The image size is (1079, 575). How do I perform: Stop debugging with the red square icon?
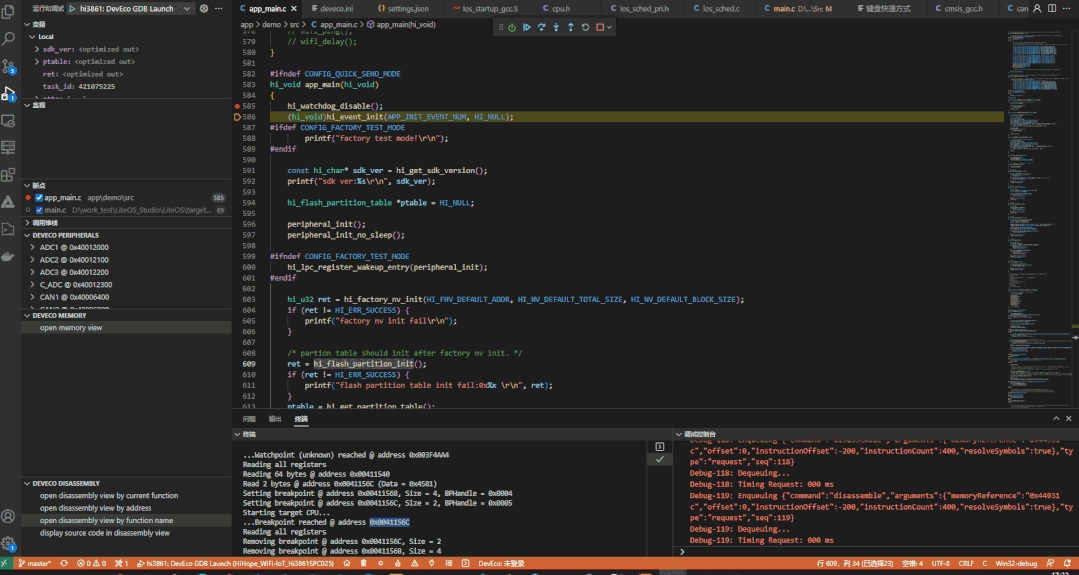[x=599, y=27]
